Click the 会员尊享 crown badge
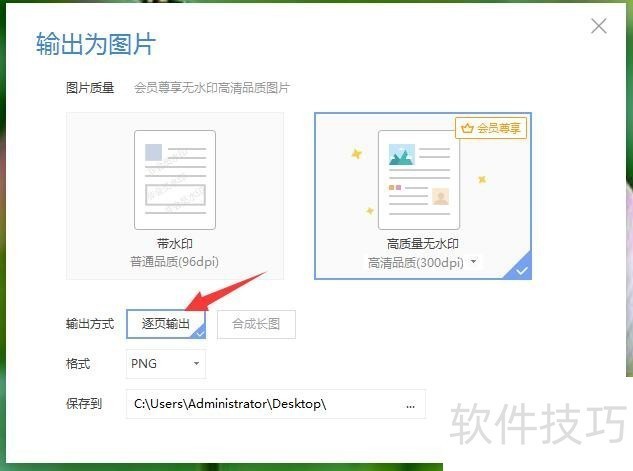The width and height of the screenshot is (633, 471). point(491,128)
